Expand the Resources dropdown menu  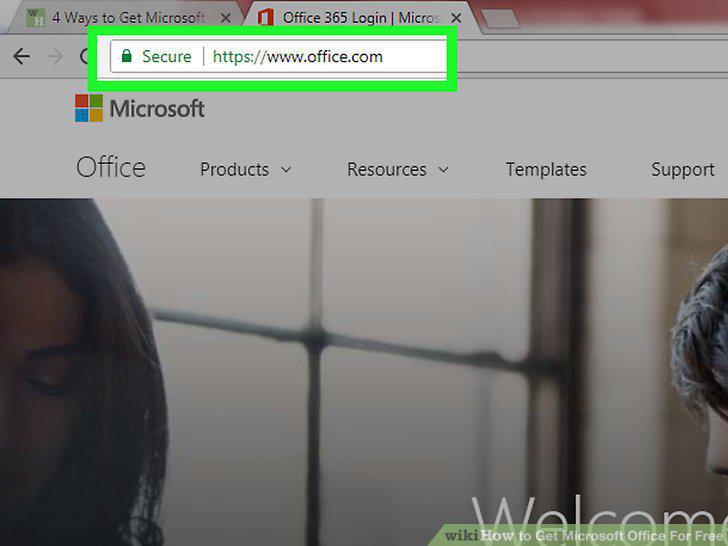pos(398,169)
